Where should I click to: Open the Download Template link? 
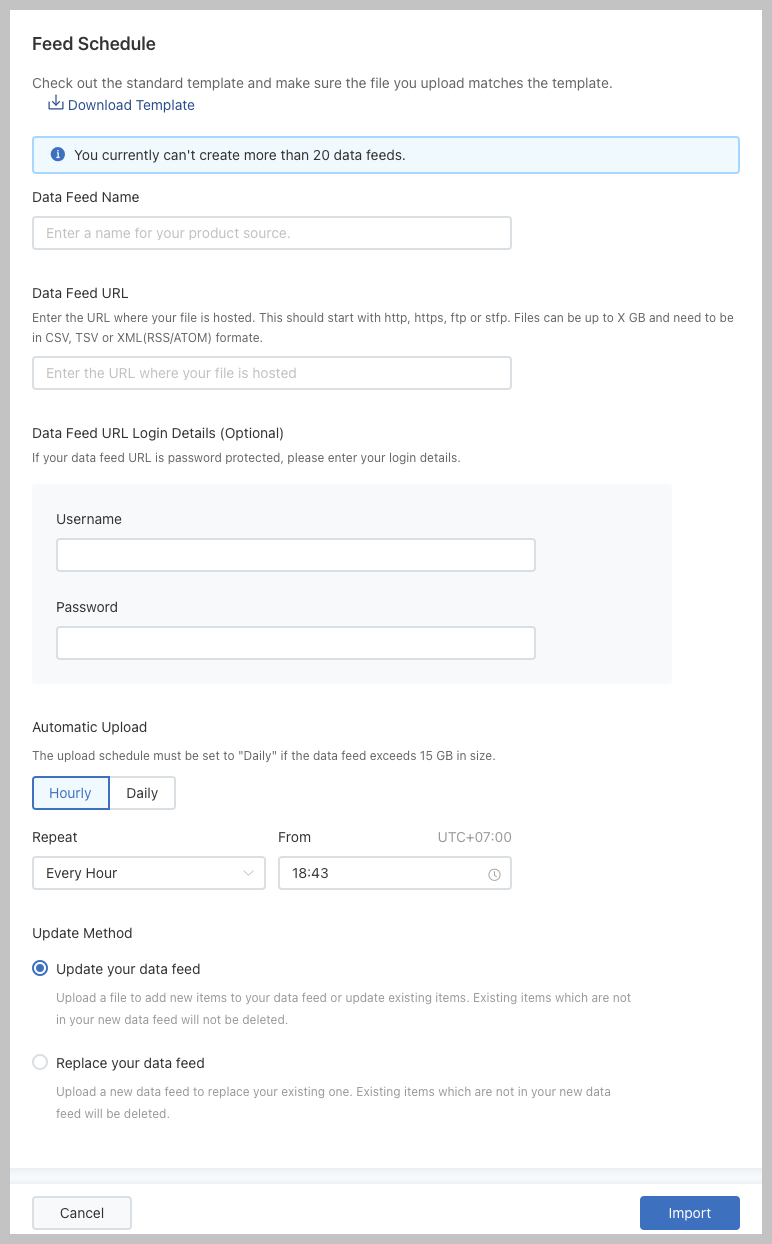(x=131, y=105)
